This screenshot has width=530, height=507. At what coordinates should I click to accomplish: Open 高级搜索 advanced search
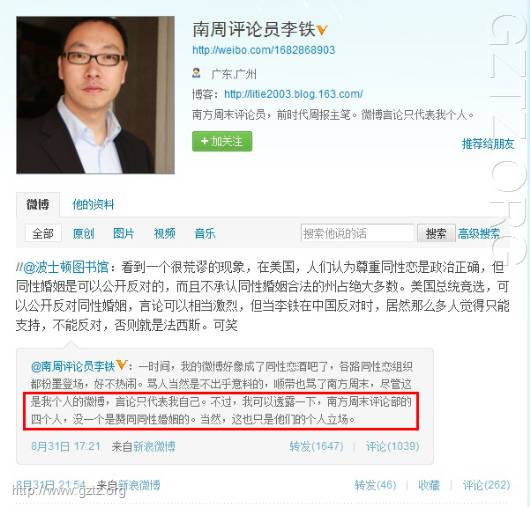[479, 234]
